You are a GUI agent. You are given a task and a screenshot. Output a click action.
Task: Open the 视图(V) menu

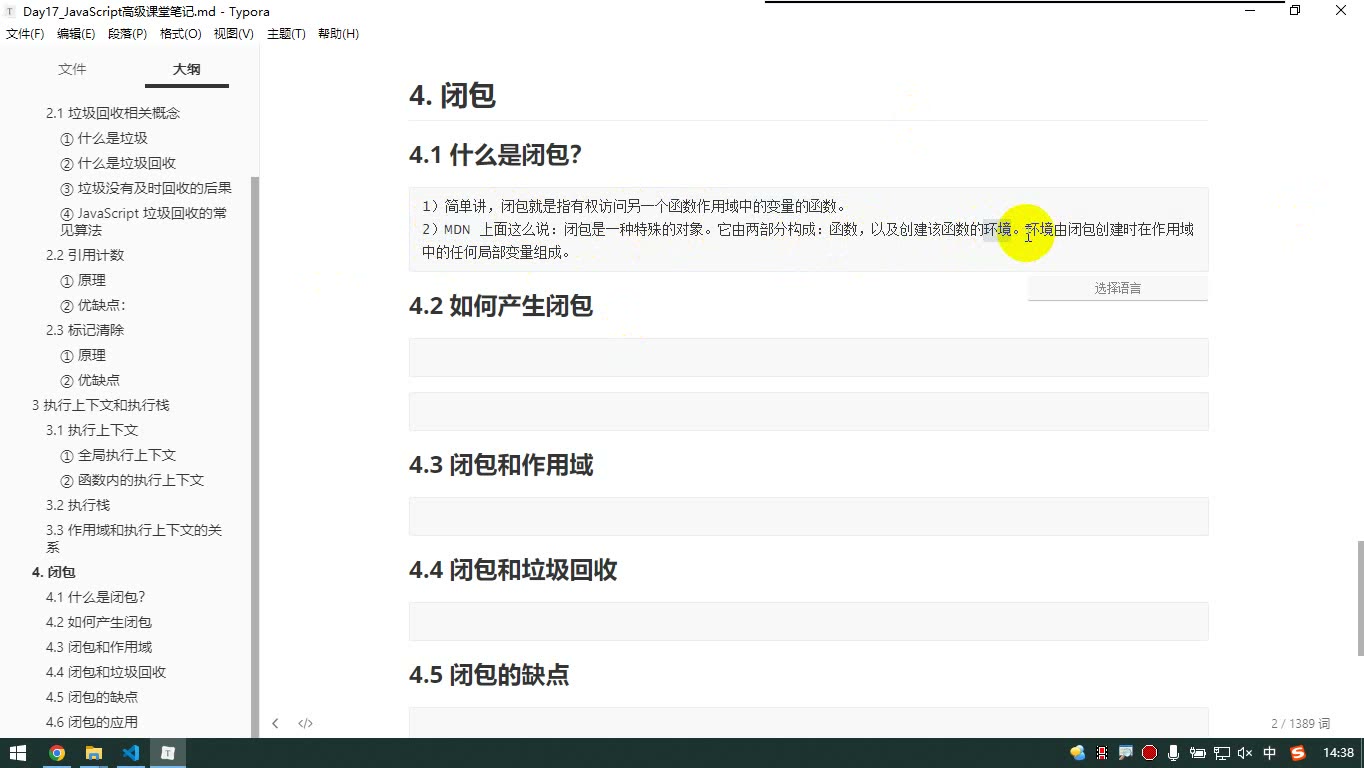pos(234,34)
